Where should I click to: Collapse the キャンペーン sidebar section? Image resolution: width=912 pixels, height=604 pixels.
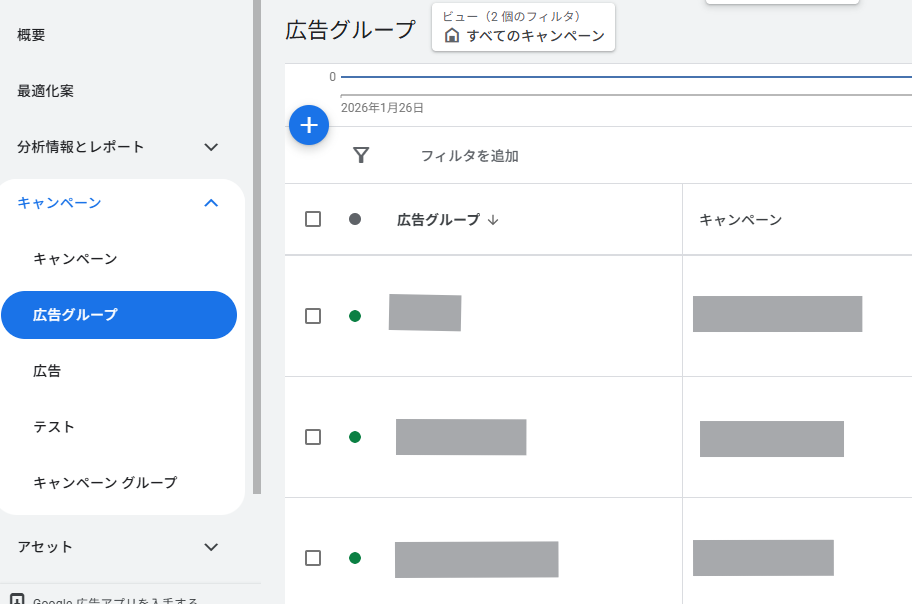click(x=211, y=203)
